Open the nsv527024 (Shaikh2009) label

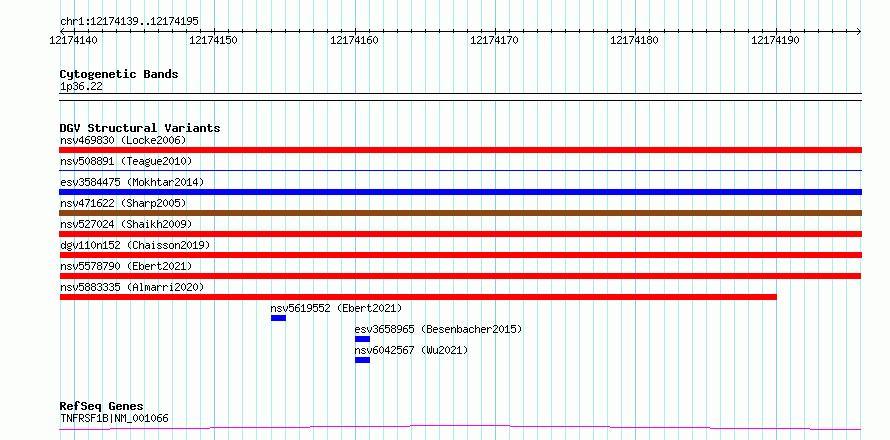(x=126, y=224)
